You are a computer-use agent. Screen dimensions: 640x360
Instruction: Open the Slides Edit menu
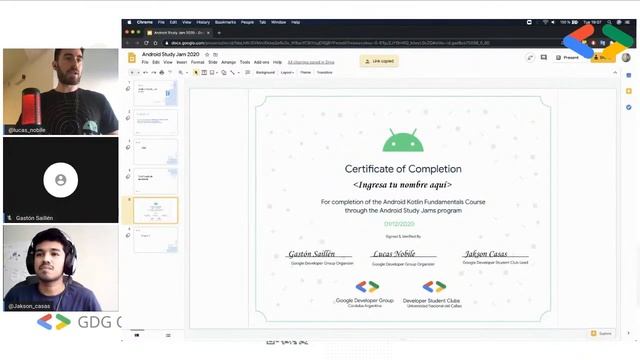(156, 62)
